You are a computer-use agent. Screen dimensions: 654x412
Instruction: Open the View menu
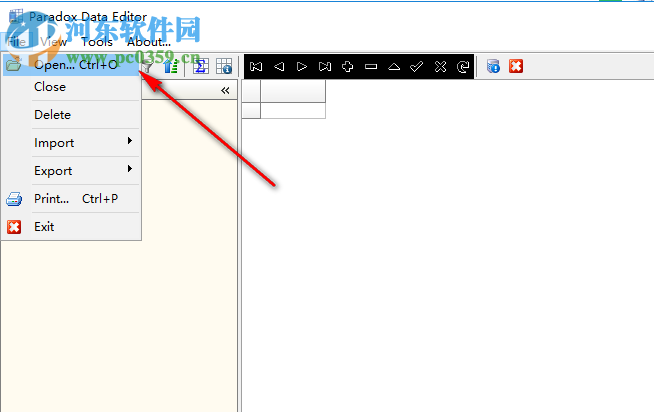pos(53,42)
